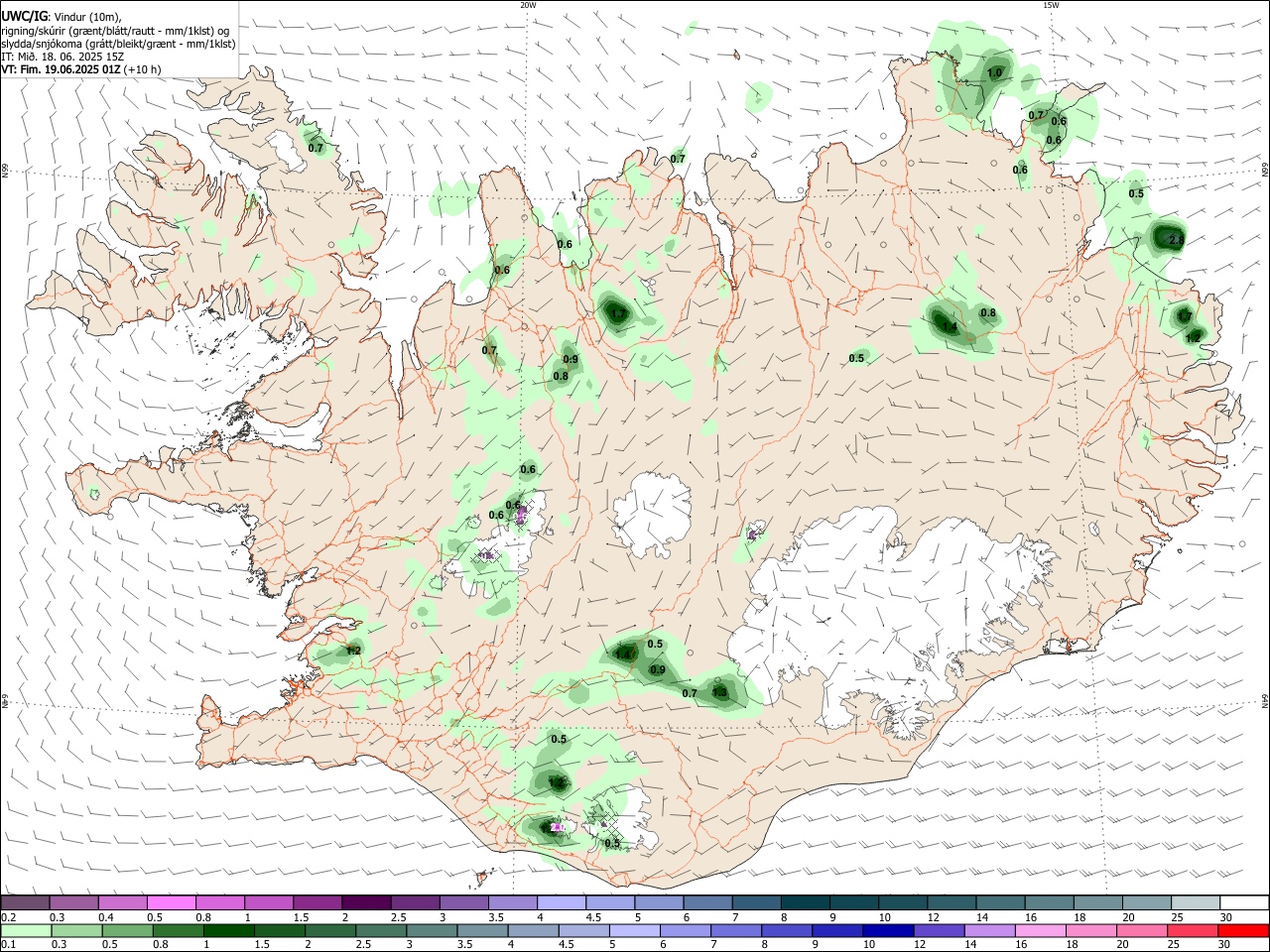Screen dimensions: 1270x952
Task: Click the "0.1" label in the bottom legend row
Action: [9, 946]
